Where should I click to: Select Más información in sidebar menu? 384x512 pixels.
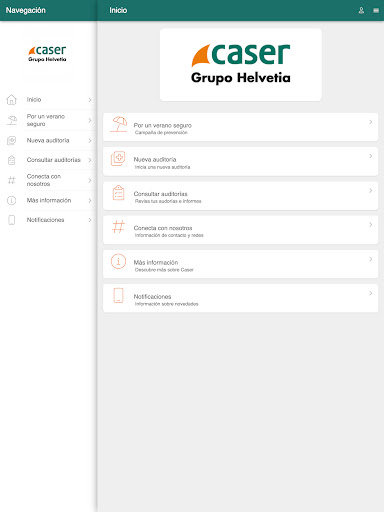49,200
